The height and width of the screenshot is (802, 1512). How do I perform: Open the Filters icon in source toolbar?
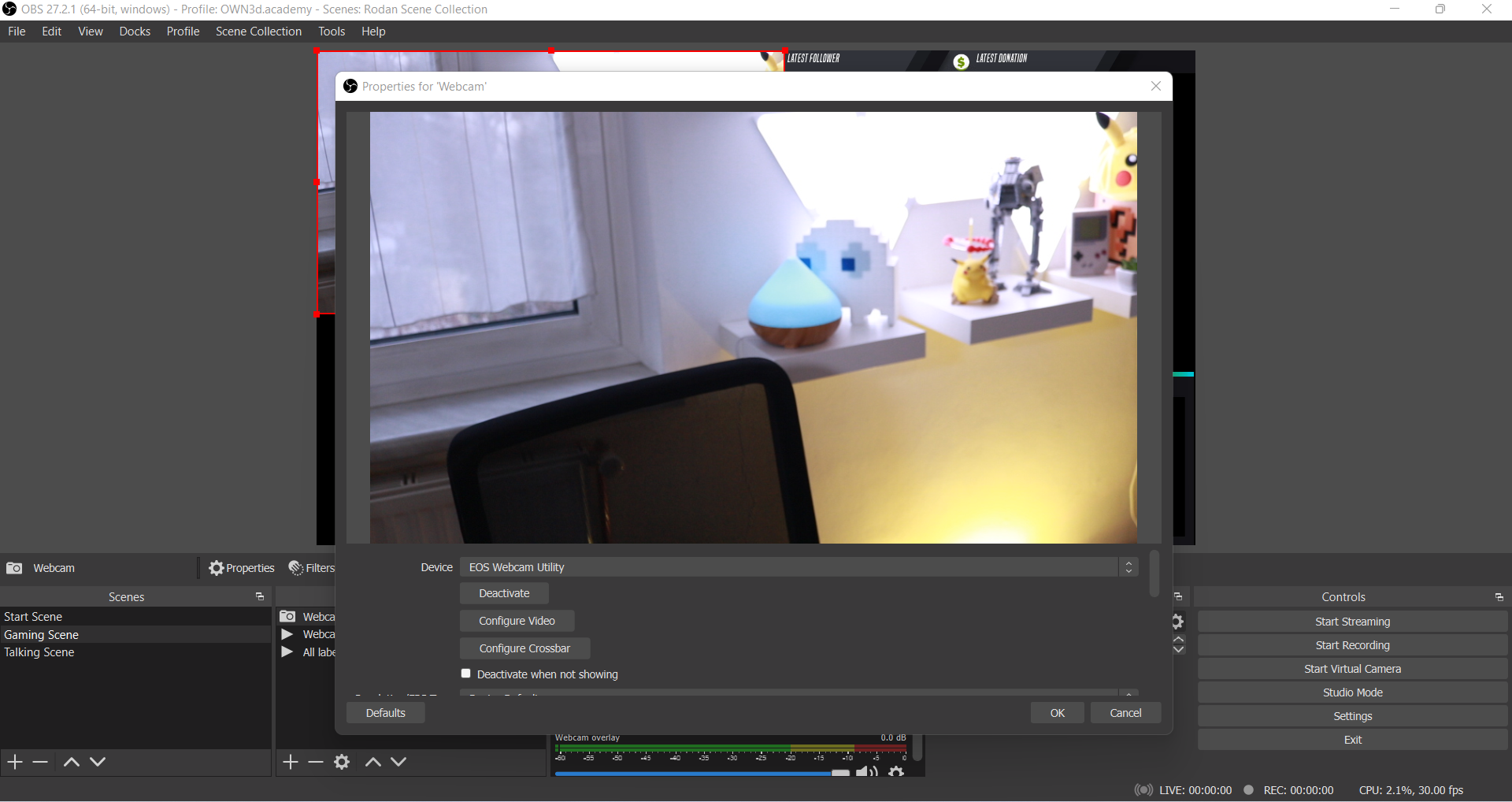pyautogui.click(x=312, y=568)
